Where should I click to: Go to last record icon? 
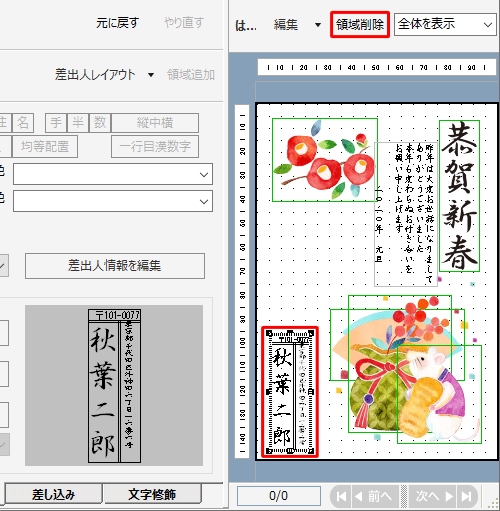click(467, 496)
